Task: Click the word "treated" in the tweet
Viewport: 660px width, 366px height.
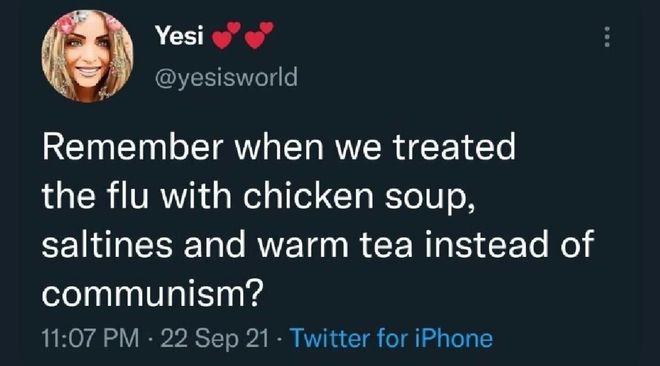Action: click(454, 147)
